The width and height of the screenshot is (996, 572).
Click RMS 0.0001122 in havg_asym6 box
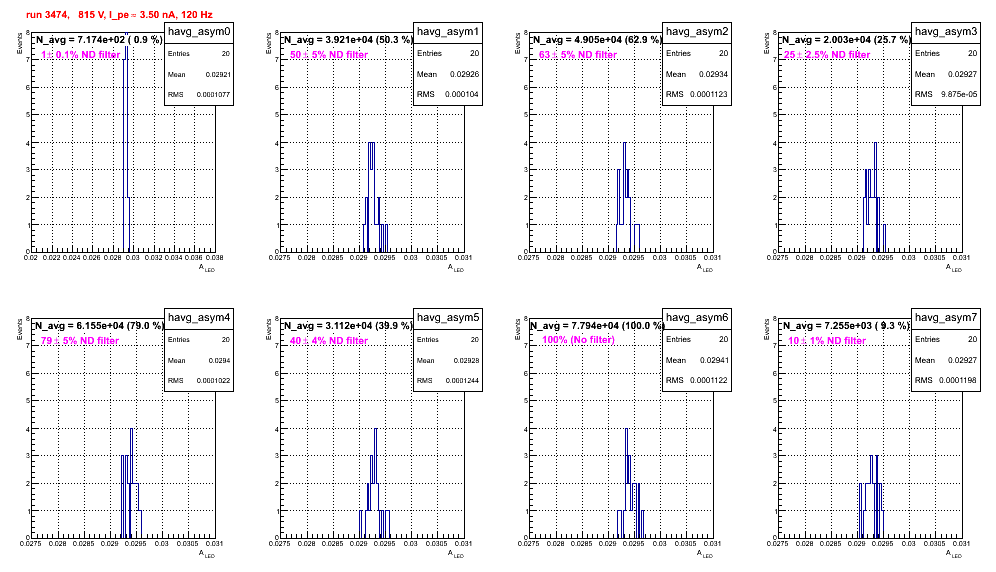point(697,381)
